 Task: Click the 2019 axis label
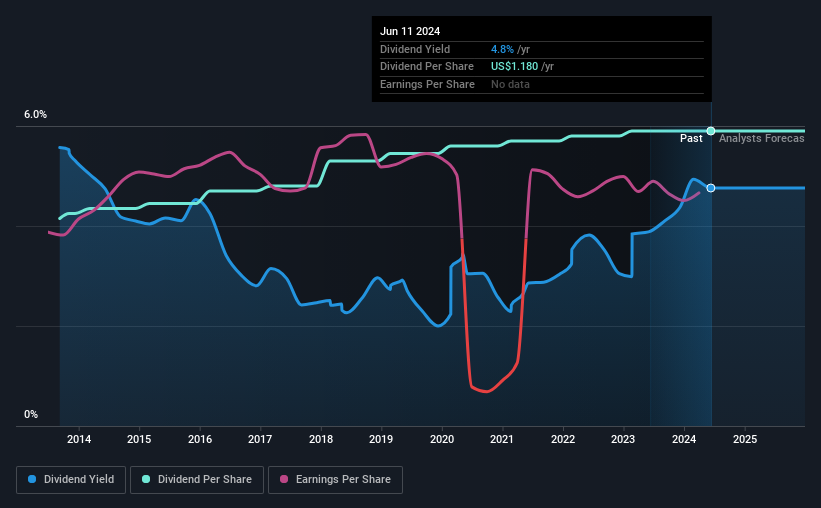coord(381,439)
